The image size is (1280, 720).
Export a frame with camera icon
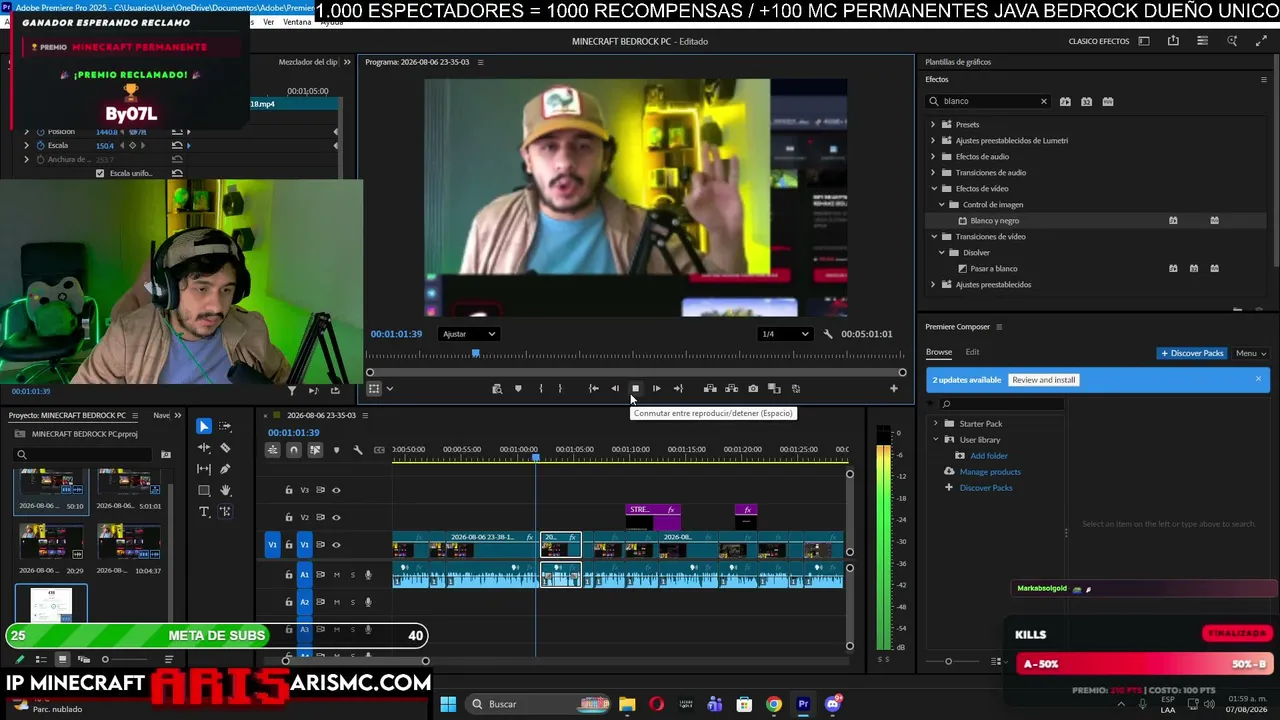click(x=753, y=389)
